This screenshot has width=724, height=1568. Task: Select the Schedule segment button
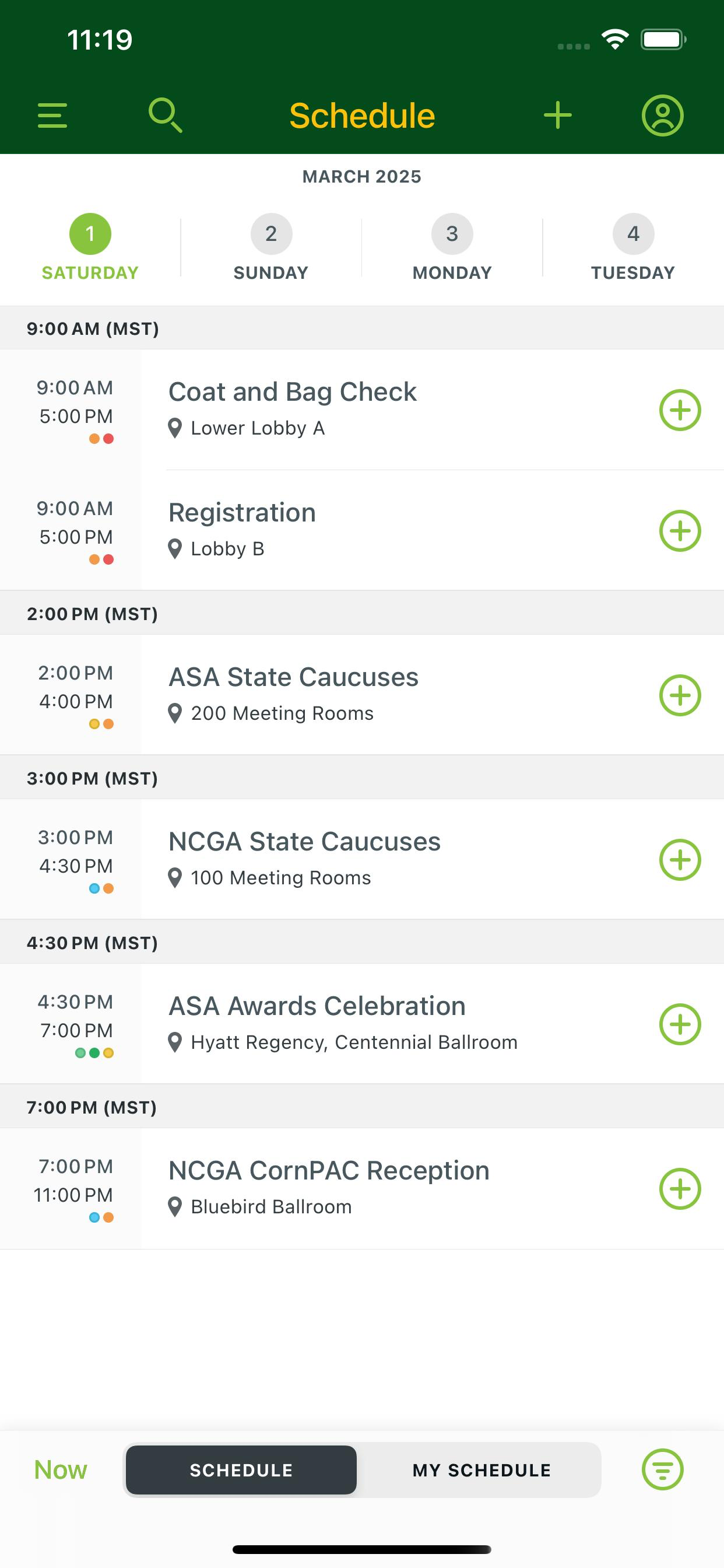tap(241, 1470)
